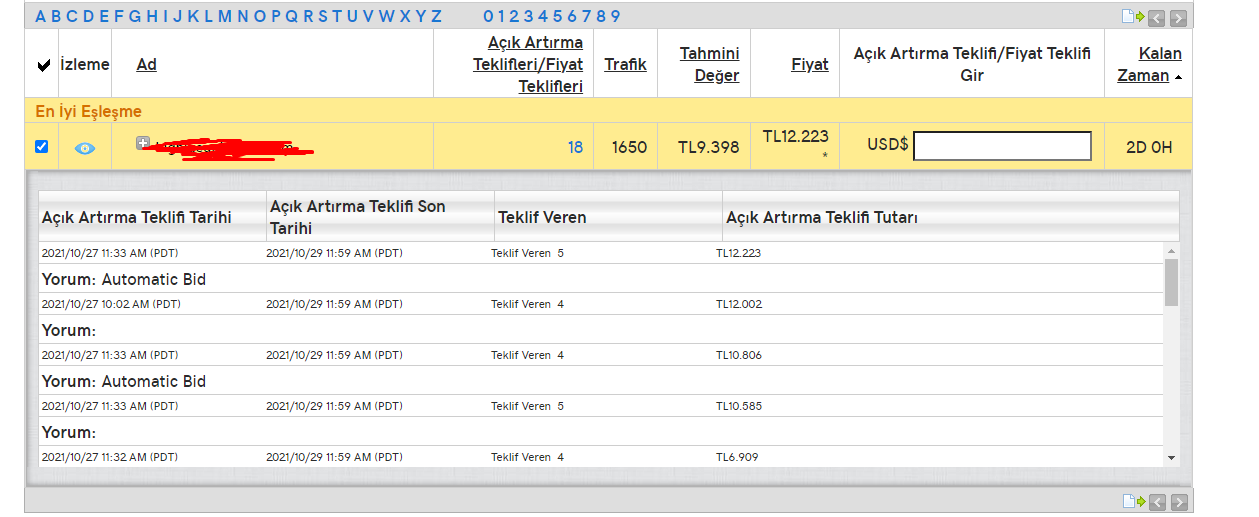Sort by the Trafik column

pos(625,64)
